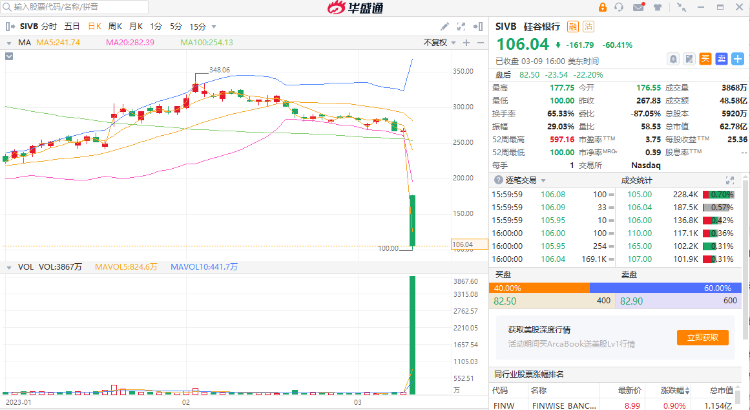Image resolution: width=750 pixels, height=410 pixels.
Task: Click the grey note icon beside bell
Action: pos(689,59)
